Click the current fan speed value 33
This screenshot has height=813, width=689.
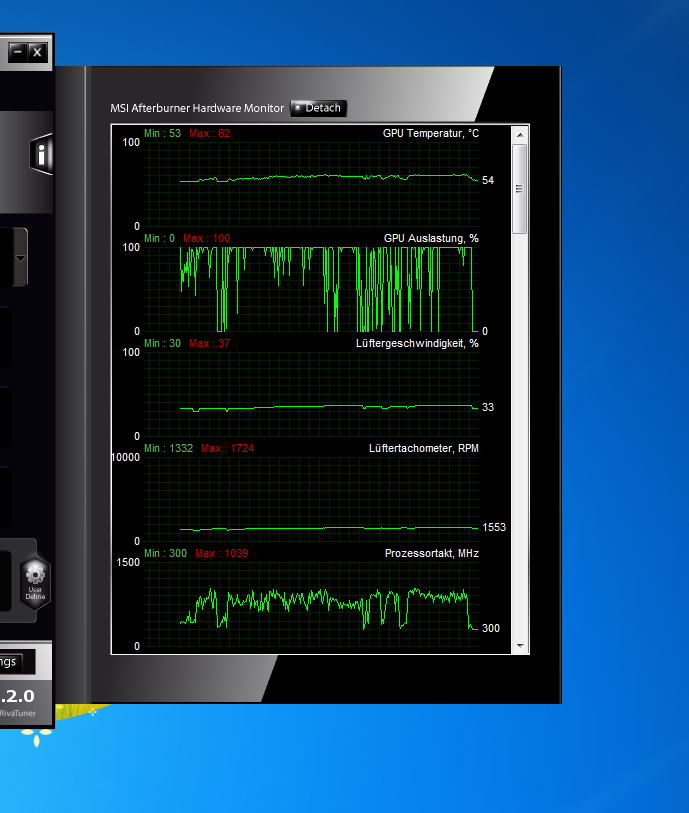[x=488, y=407]
